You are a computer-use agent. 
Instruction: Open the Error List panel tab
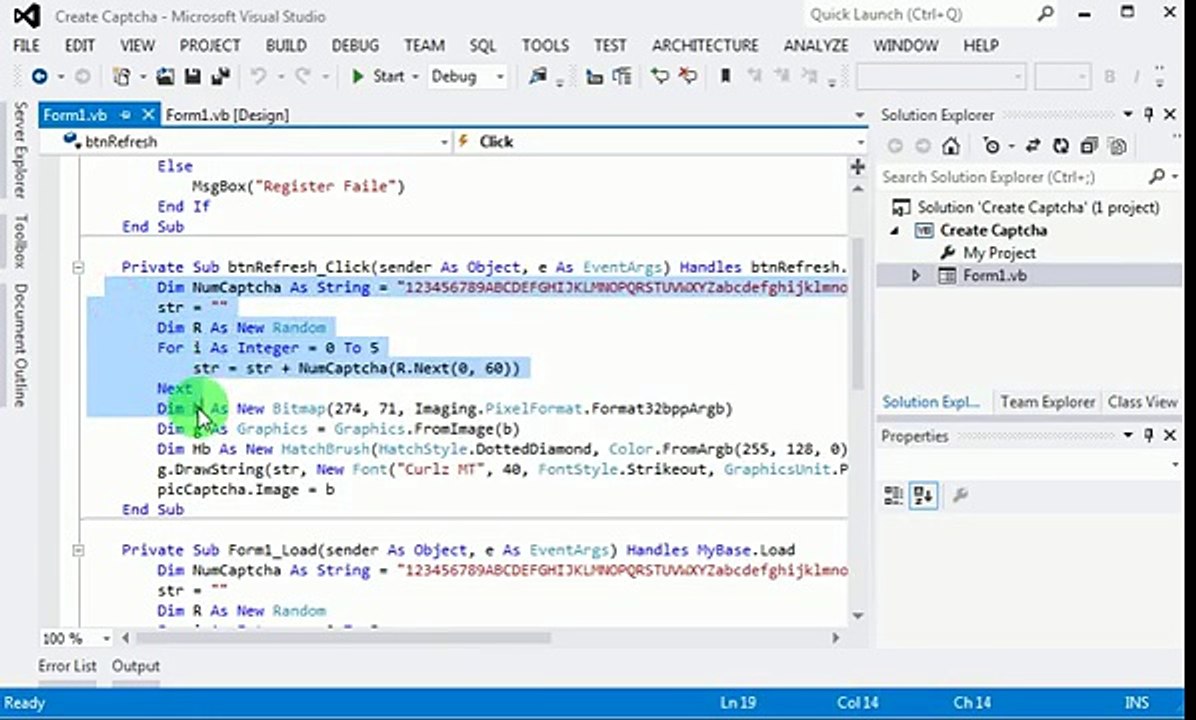[x=67, y=666]
